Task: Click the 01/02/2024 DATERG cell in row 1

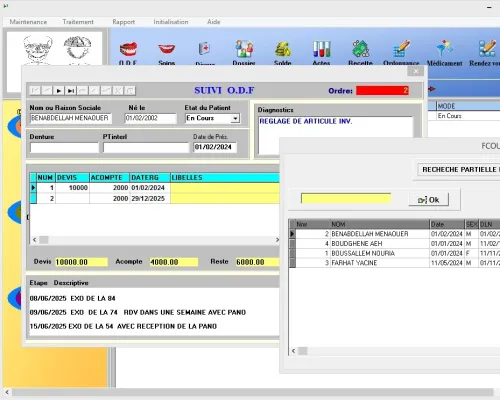Action: point(150,188)
